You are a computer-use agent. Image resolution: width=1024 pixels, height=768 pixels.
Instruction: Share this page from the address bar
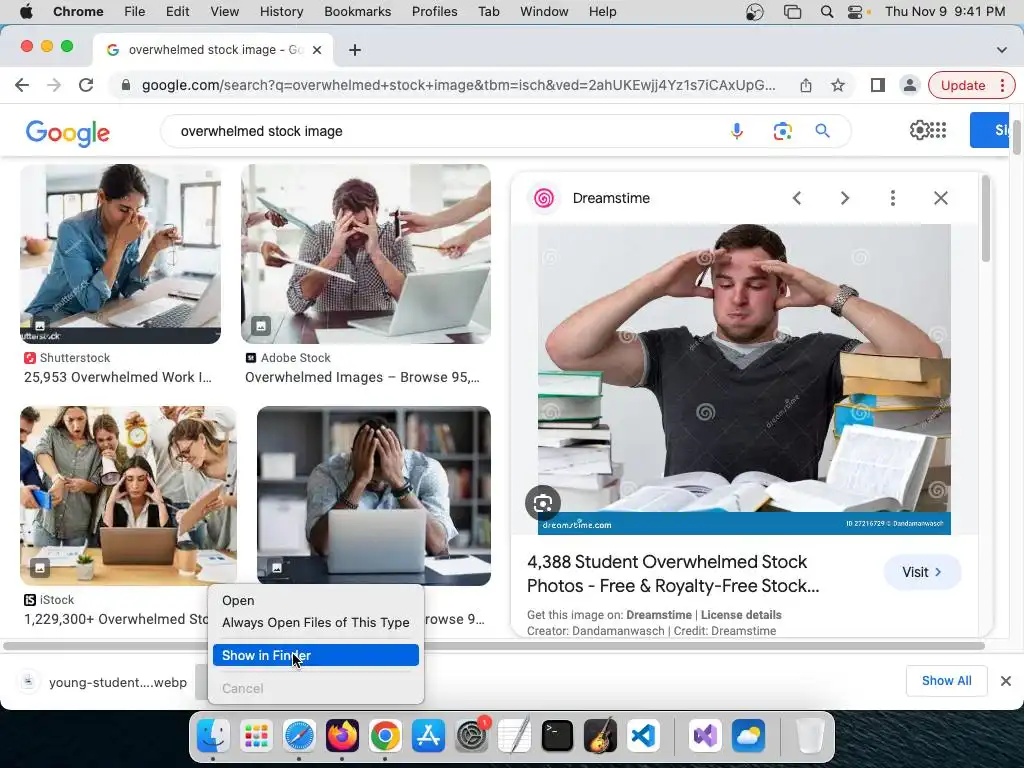tap(806, 85)
